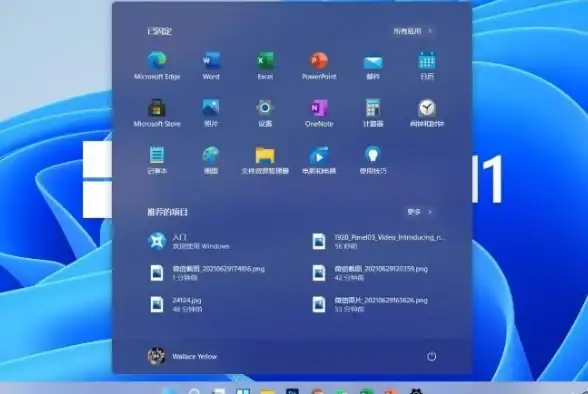Open recommended file 1920_Panel03_Video_Introducing
Screen dimensions: 588x394
(x=379, y=241)
